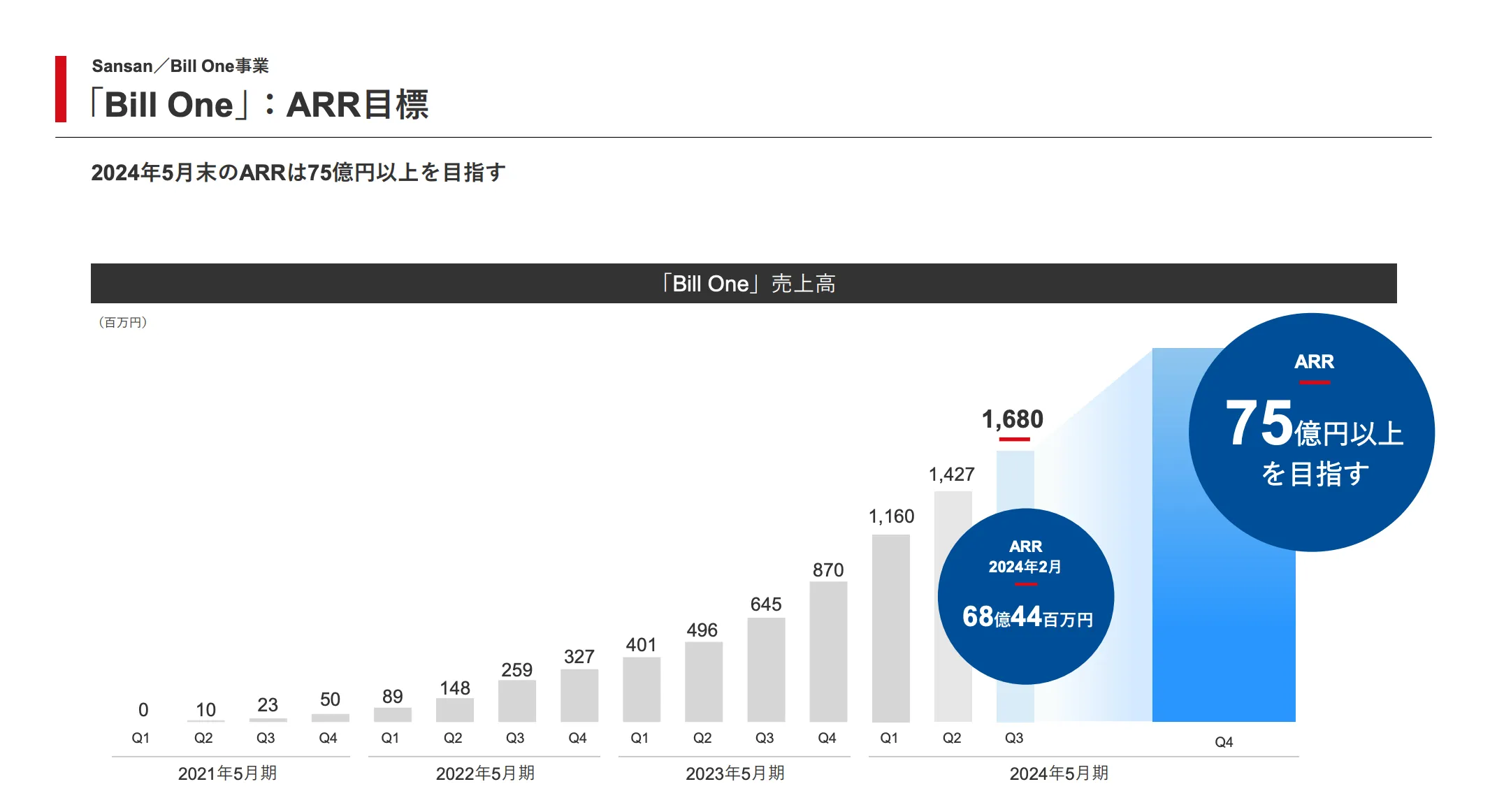Click the slide title 「Bill One」：ARR目標
Viewport: 1490px width, 812px height.
tap(259, 105)
